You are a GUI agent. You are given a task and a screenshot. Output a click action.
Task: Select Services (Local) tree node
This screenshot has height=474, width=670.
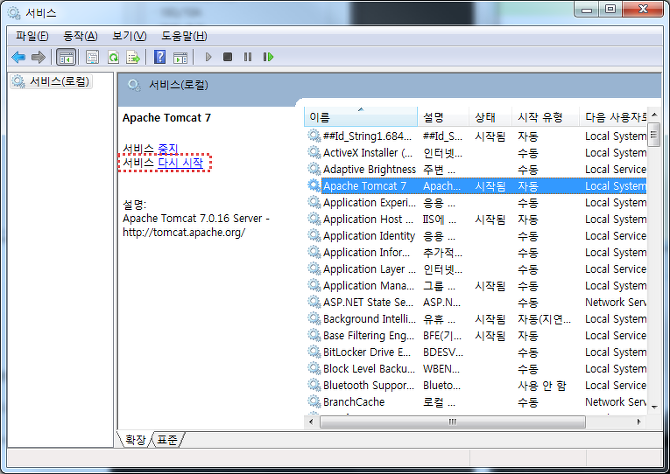tap(51, 81)
